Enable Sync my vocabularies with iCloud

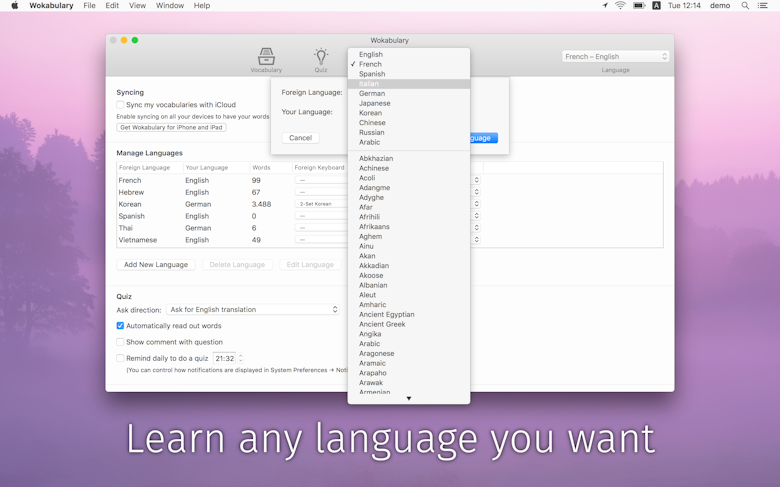120,104
